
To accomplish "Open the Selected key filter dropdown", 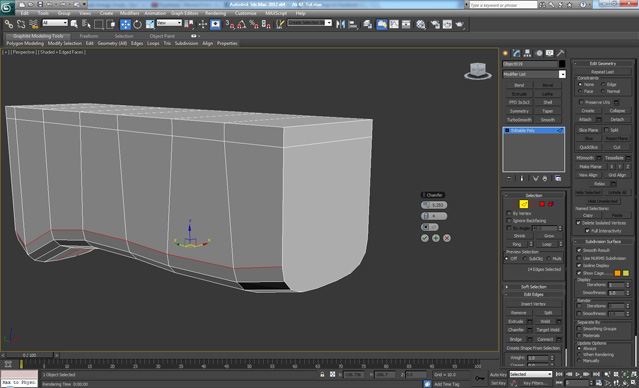I will click(531, 374).
